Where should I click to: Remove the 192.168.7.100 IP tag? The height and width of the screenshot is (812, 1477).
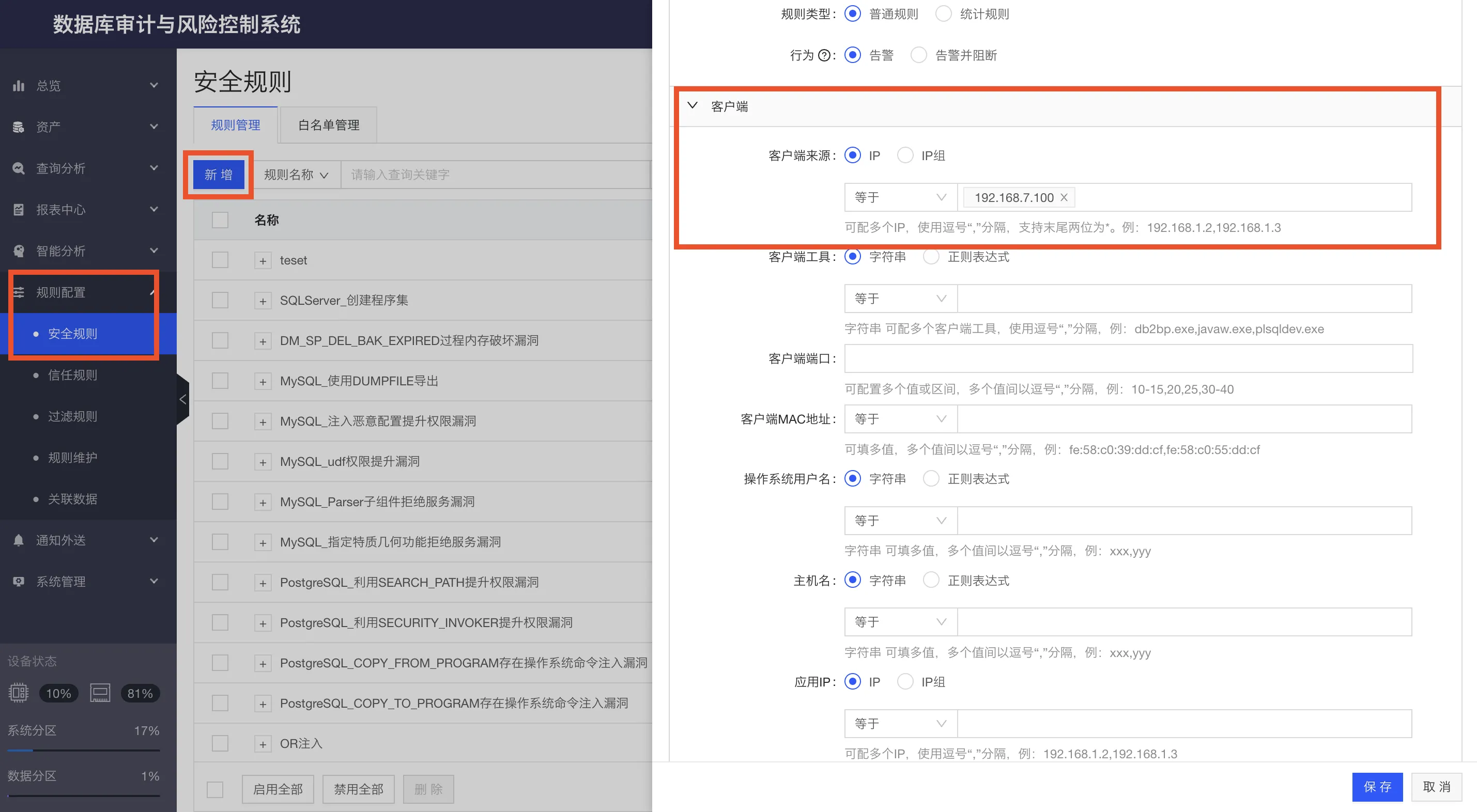[x=1063, y=197]
